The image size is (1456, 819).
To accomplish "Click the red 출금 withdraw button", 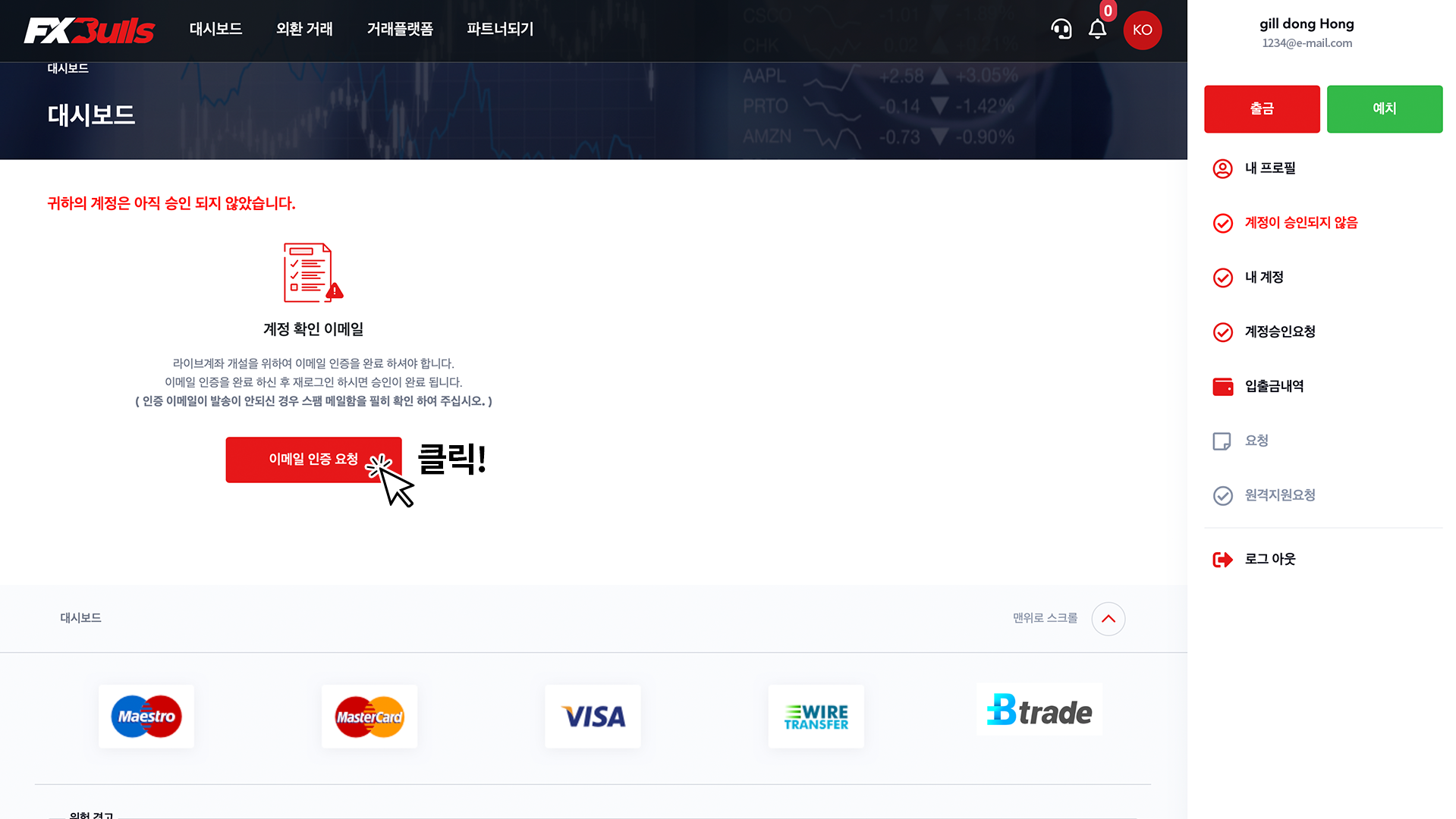I will click(x=1262, y=109).
